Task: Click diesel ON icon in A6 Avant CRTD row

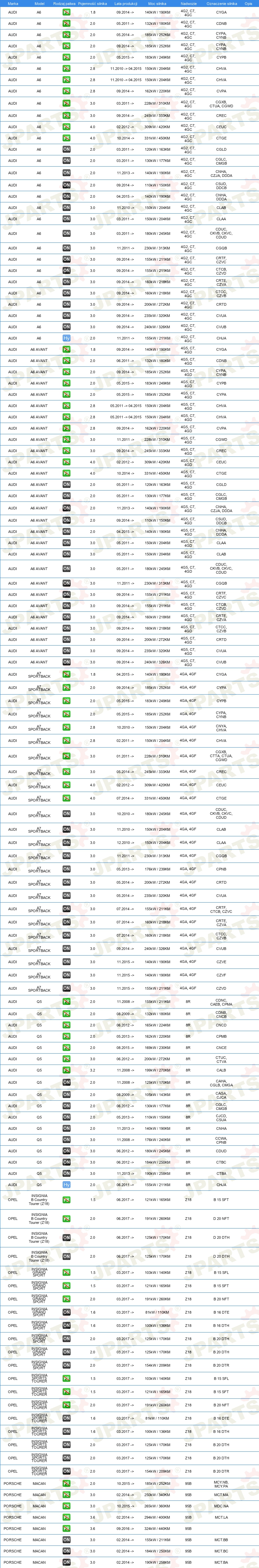Action: coord(66,640)
